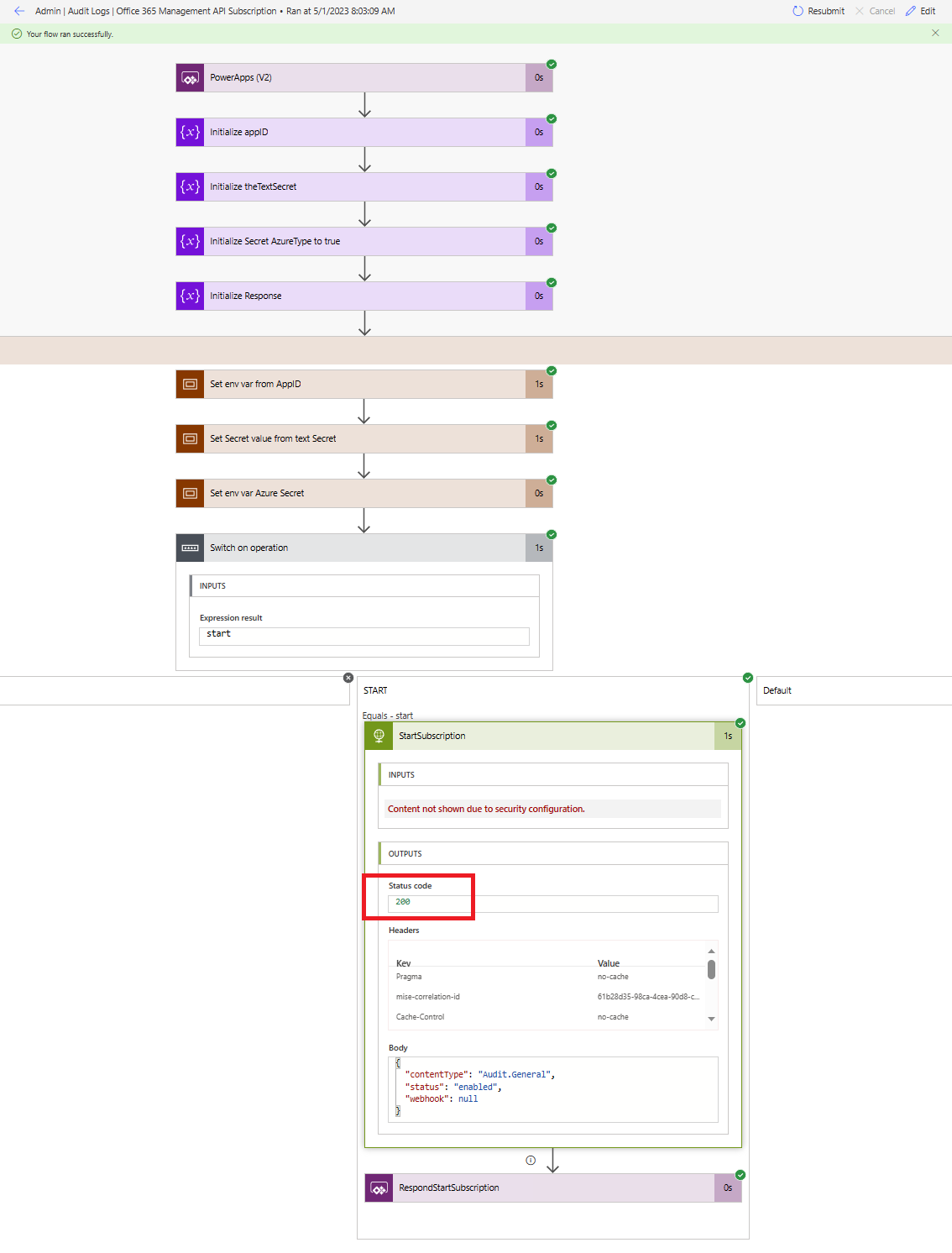This screenshot has width=952, height=1253.
Task: Dismiss the flow success banner
Action: 935,33
